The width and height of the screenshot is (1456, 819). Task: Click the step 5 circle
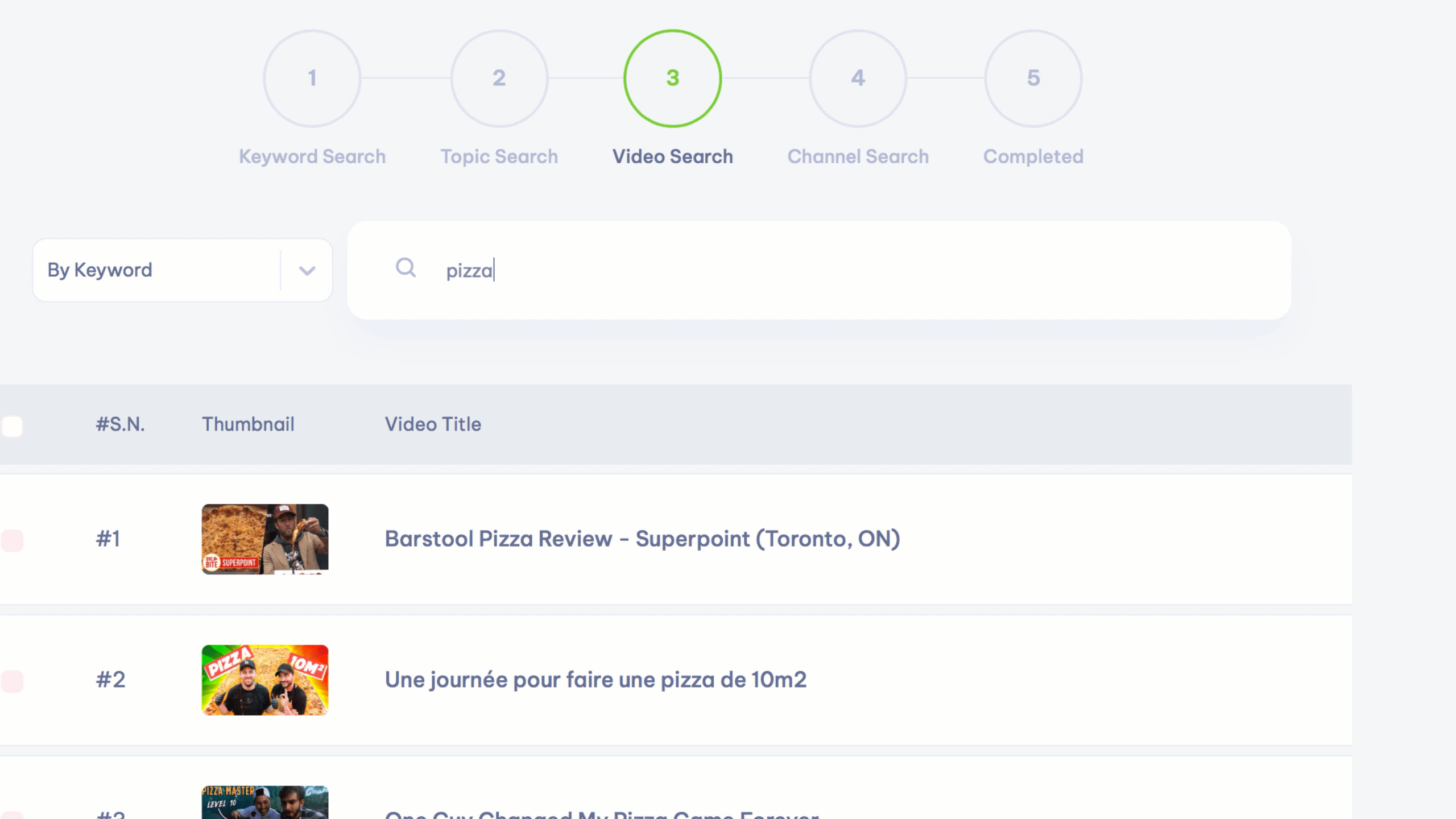[x=1033, y=78]
